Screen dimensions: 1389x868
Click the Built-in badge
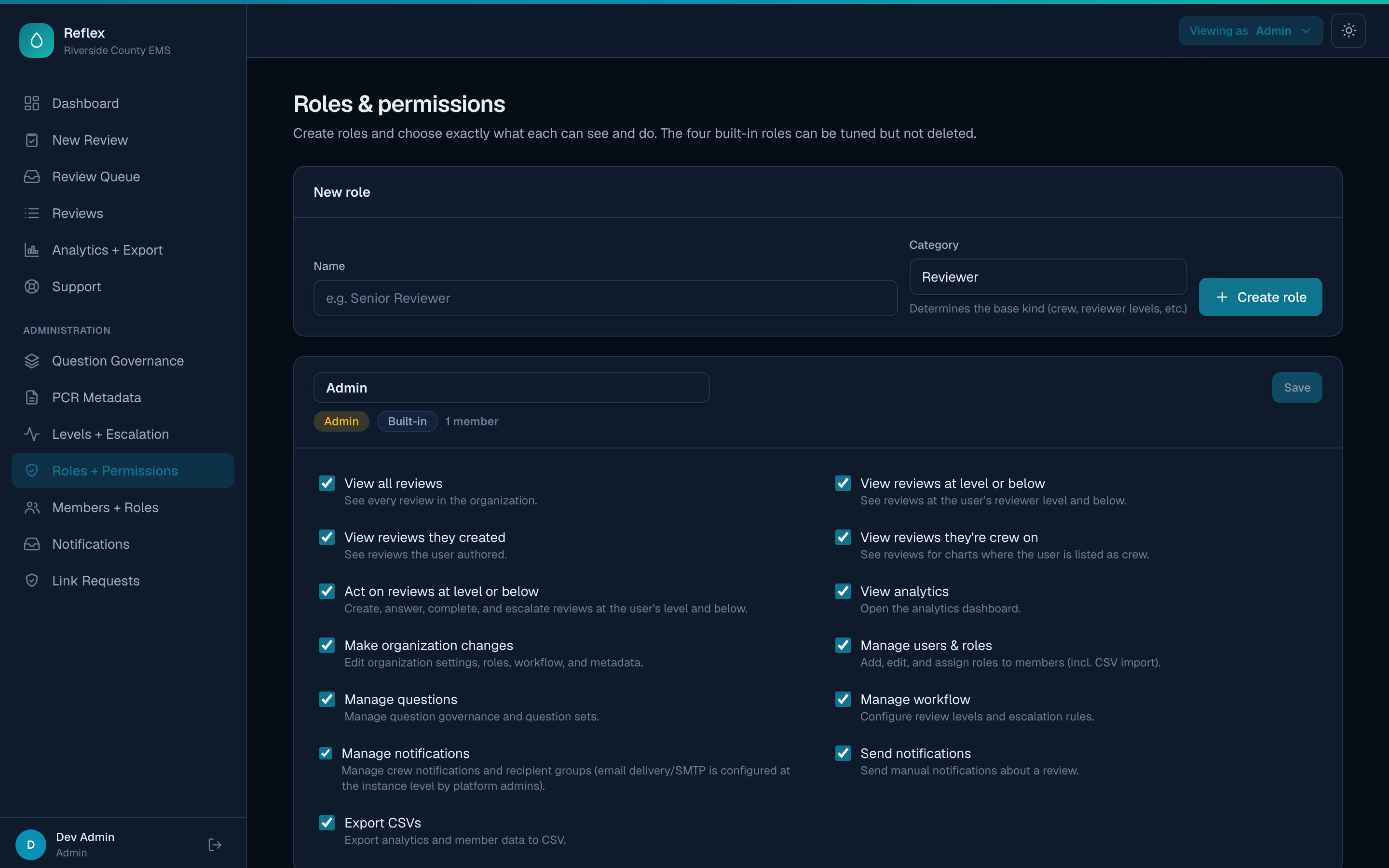coord(408,421)
